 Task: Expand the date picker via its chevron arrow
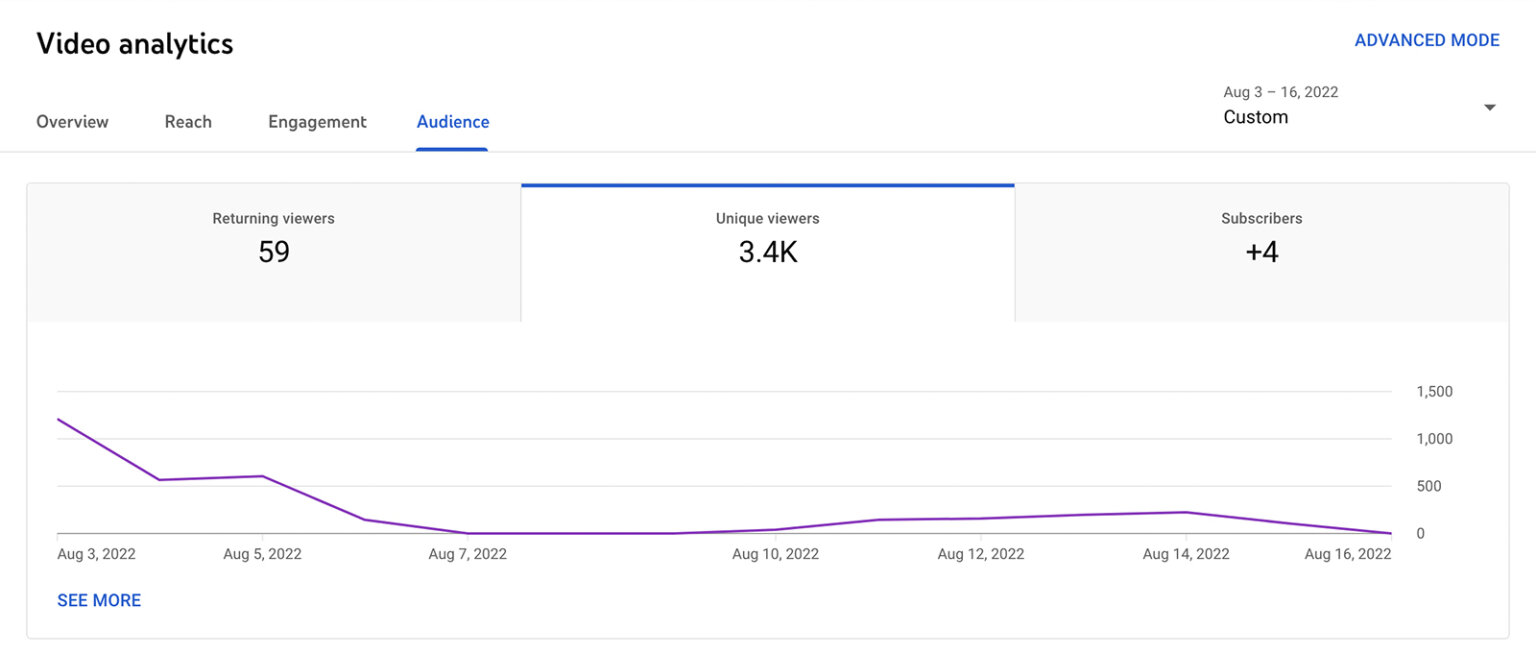1489,105
